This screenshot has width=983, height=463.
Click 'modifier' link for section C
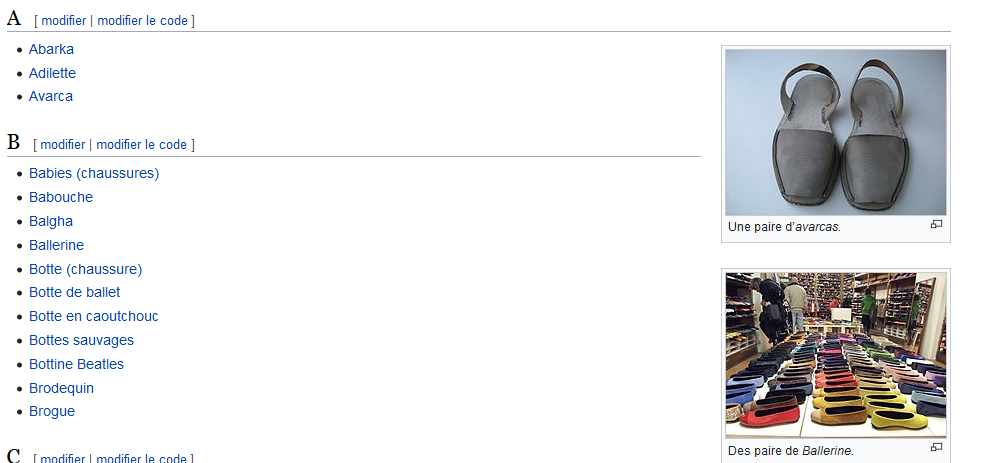[x=62, y=459]
